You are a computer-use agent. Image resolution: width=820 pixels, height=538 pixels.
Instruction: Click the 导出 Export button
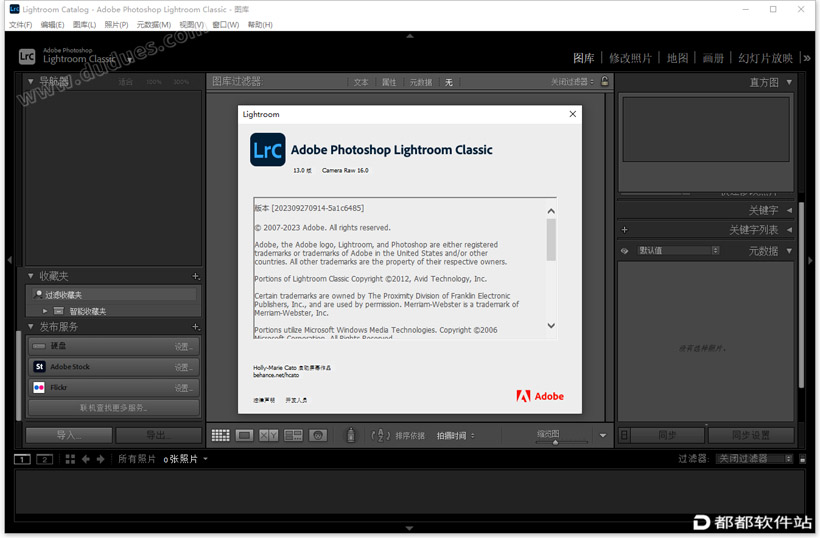[x=158, y=435]
